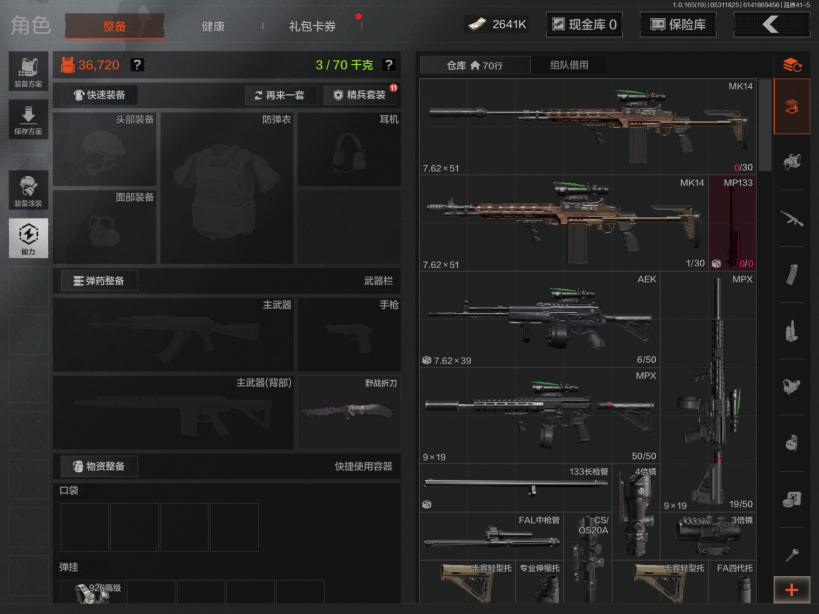
Task: Select the 3倍镜 scope item
Action: [708, 536]
